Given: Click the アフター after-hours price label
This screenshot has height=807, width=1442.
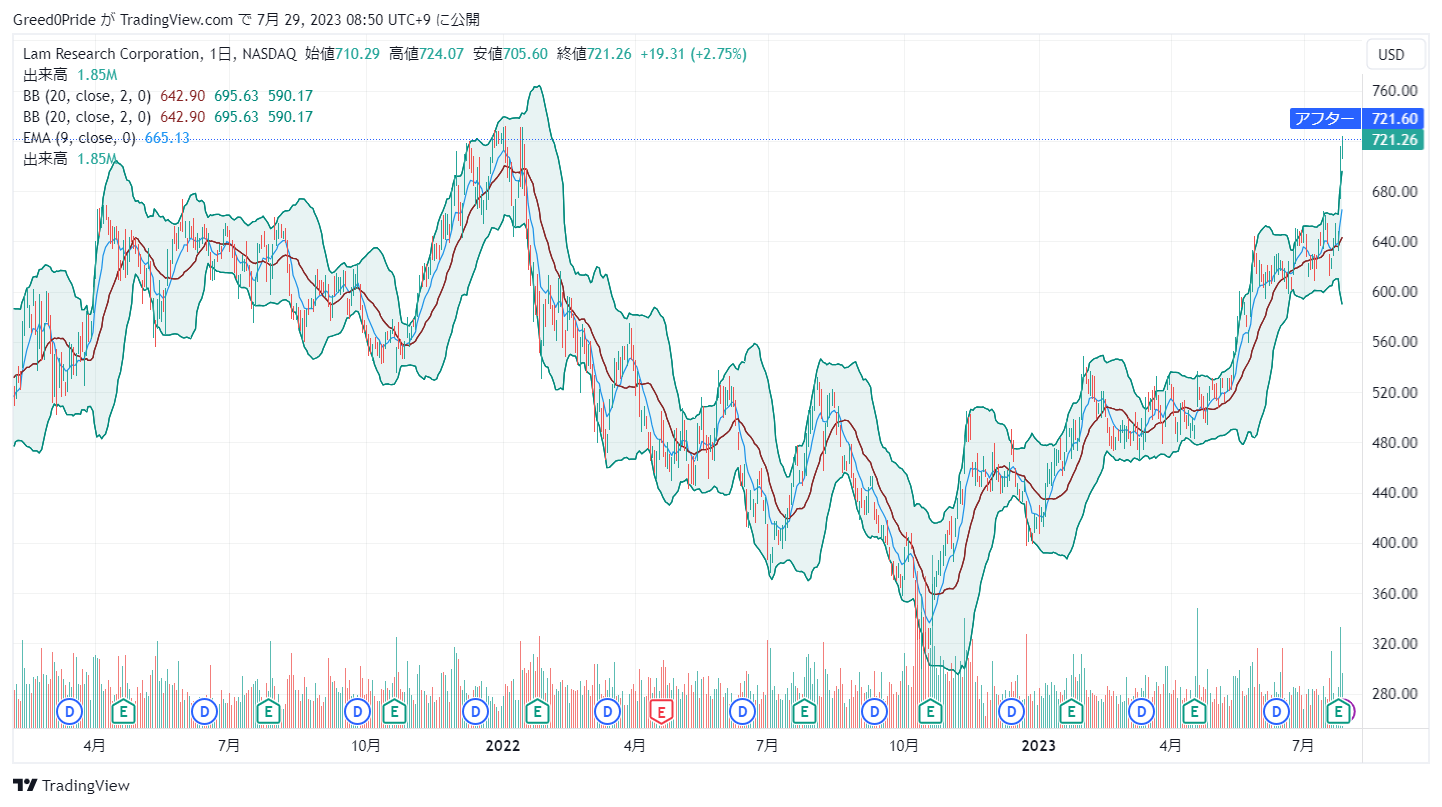Looking at the screenshot, I should (x=1325, y=119).
